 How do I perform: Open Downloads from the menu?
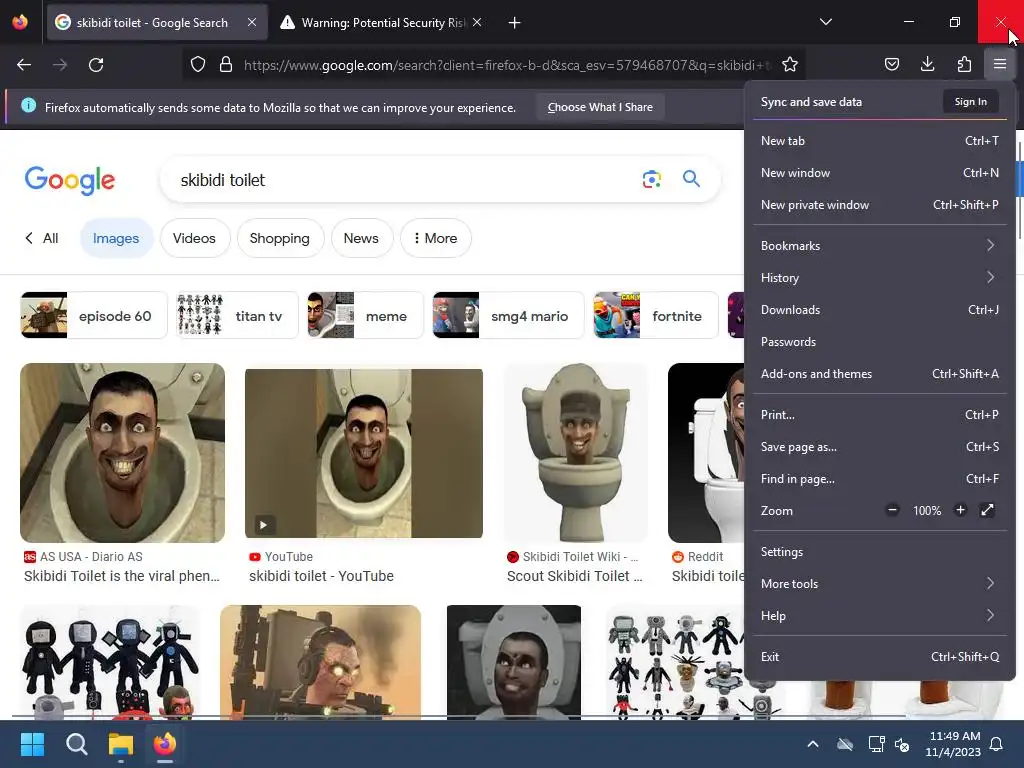(x=880, y=310)
